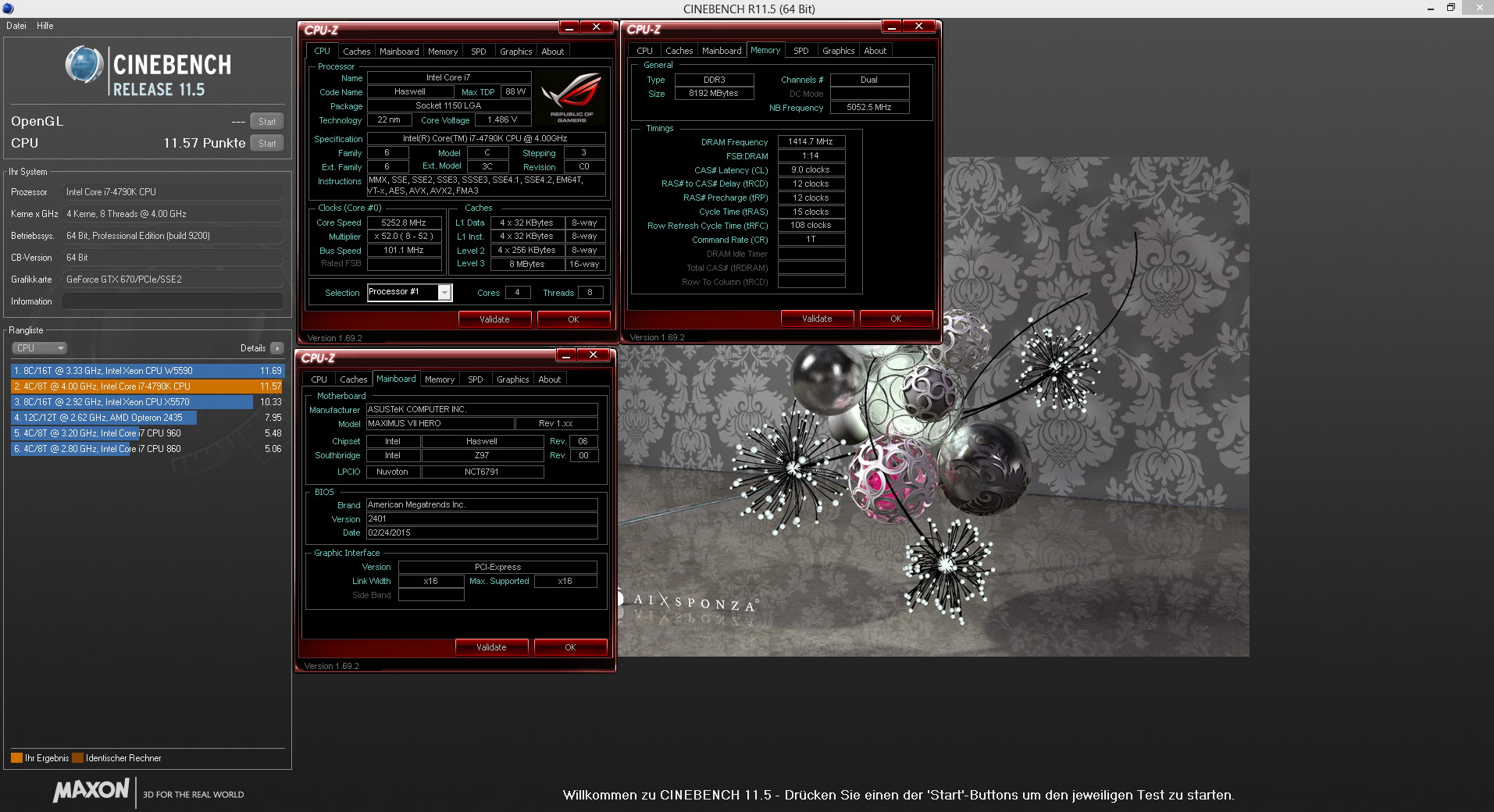This screenshot has width=1494, height=812.
Task: Open Mainboard tab in the Memory CPU-Z window
Action: click(722, 51)
